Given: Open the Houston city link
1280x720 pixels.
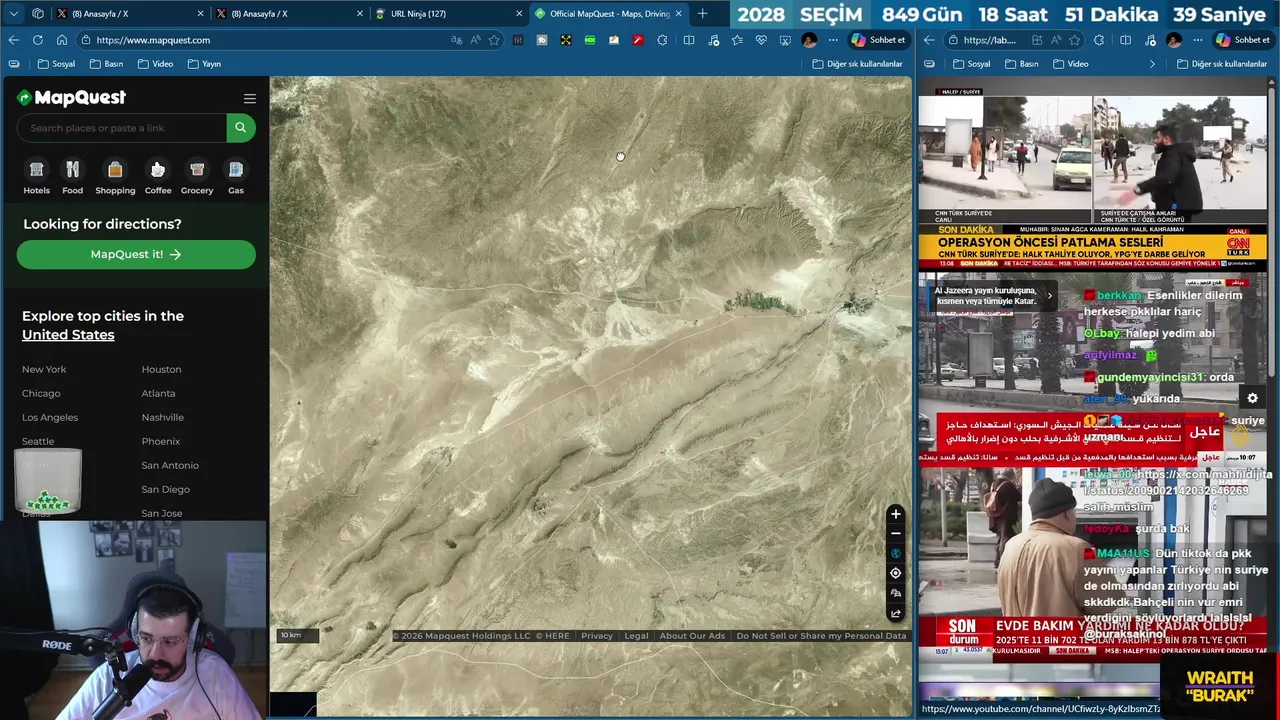Looking at the screenshot, I should coord(161,369).
